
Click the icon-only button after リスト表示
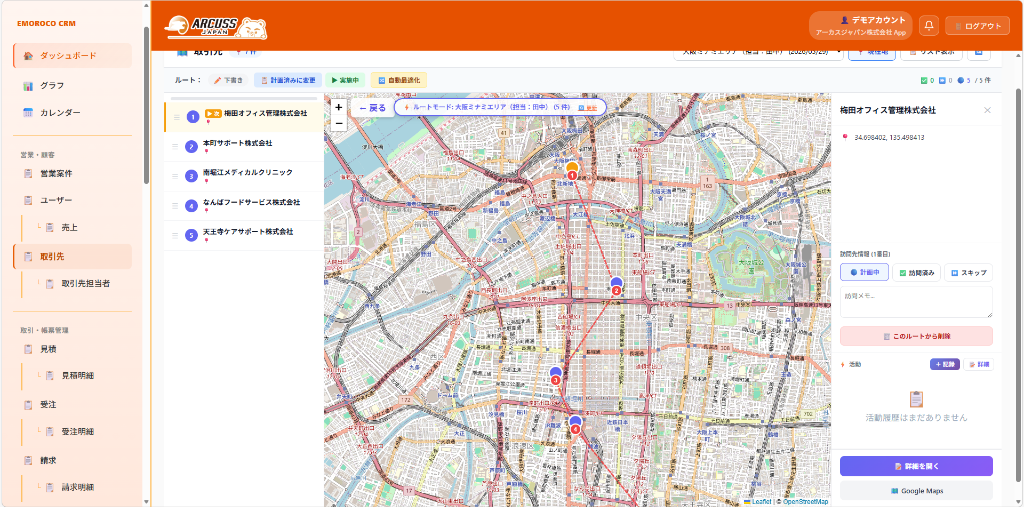click(x=979, y=52)
